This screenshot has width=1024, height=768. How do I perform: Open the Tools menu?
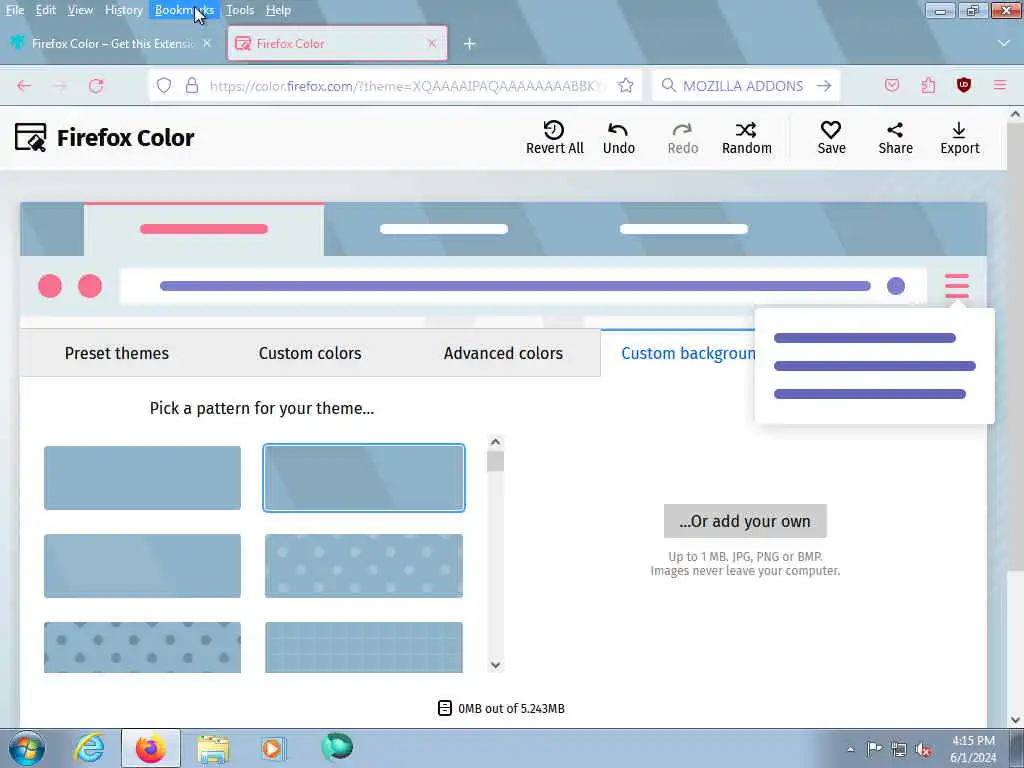point(240,10)
